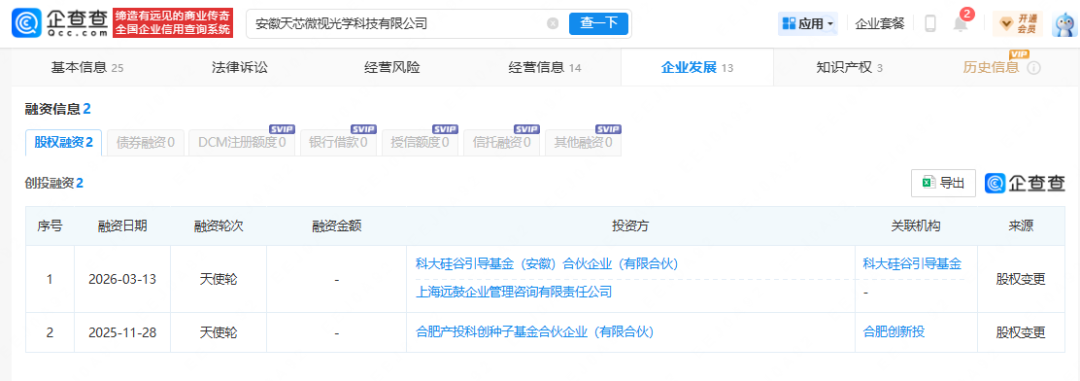Switch to the 法律诉讼 tab

[239, 68]
